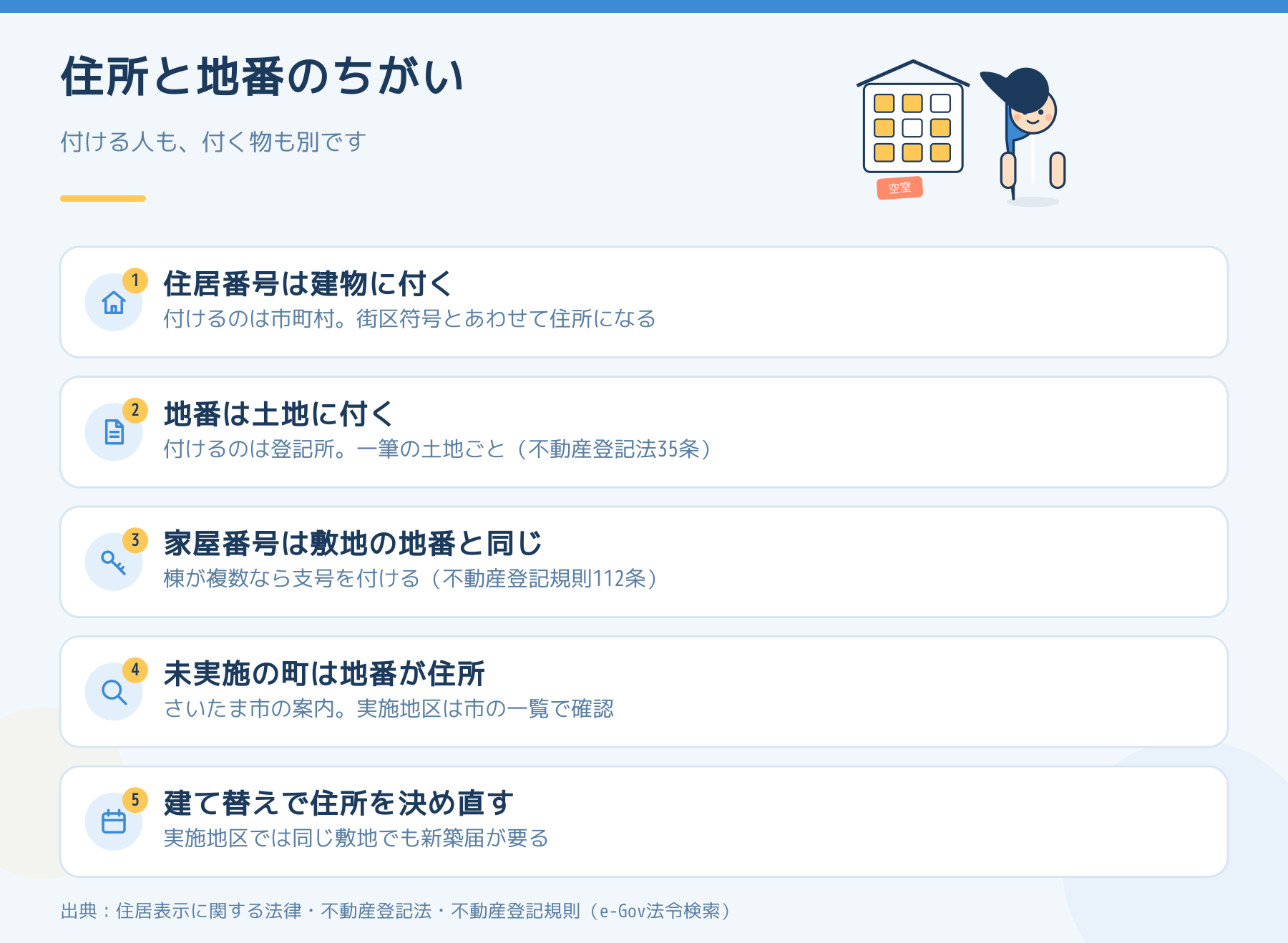This screenshot has width=1288, height=943.
Task: Click the key icon beside 家屋番号は敷地の地番と同じ
Action: pyautogui.click(x=114, y=562)
